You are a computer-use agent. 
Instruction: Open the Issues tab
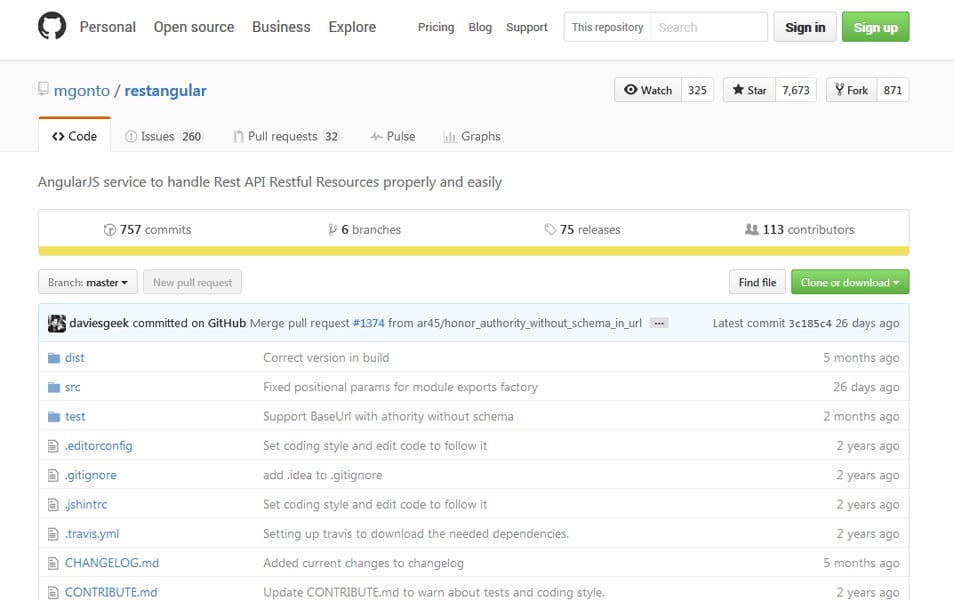(164, 136)
